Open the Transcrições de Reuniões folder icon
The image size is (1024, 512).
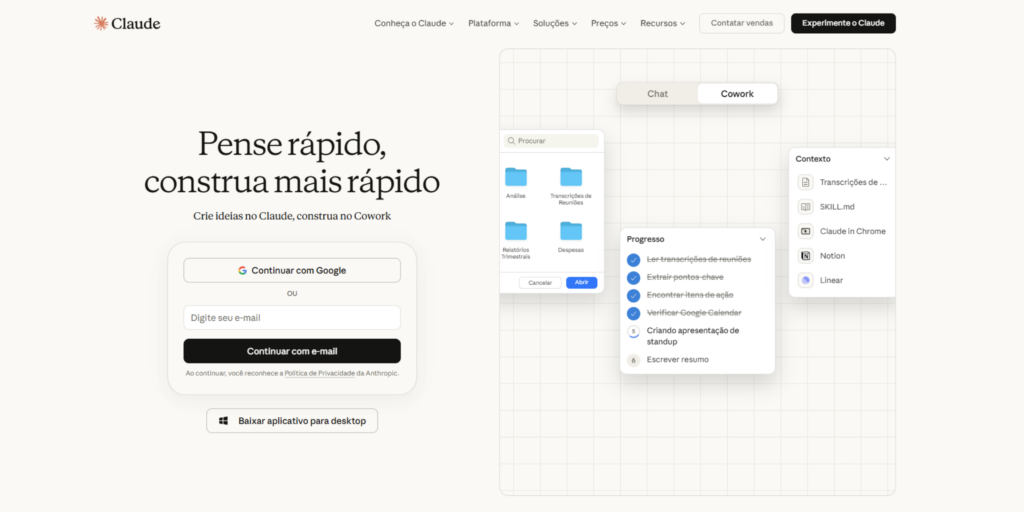pos(571,177)
